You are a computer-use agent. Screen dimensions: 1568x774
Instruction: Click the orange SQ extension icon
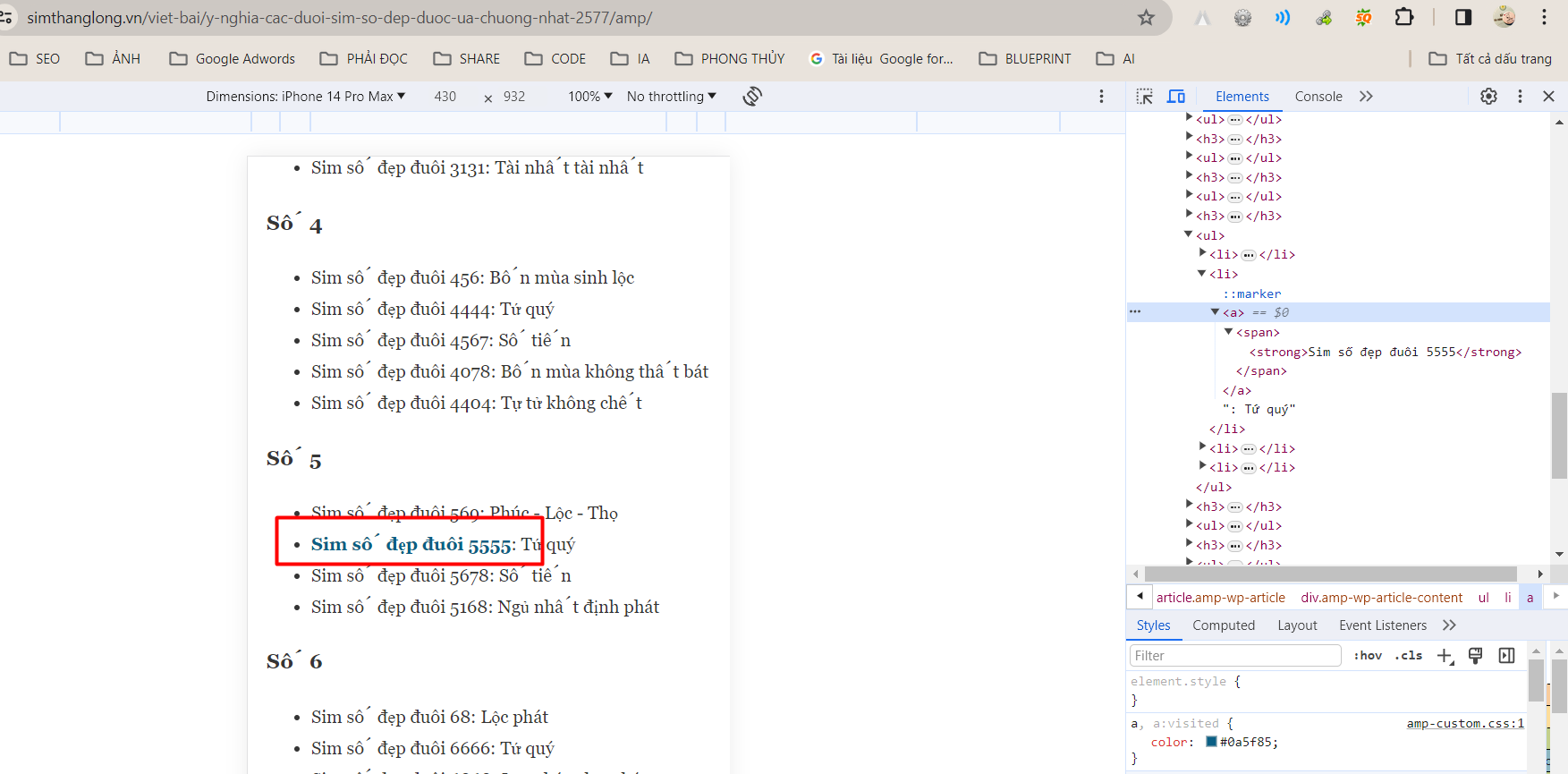(x=1363, y=17)
